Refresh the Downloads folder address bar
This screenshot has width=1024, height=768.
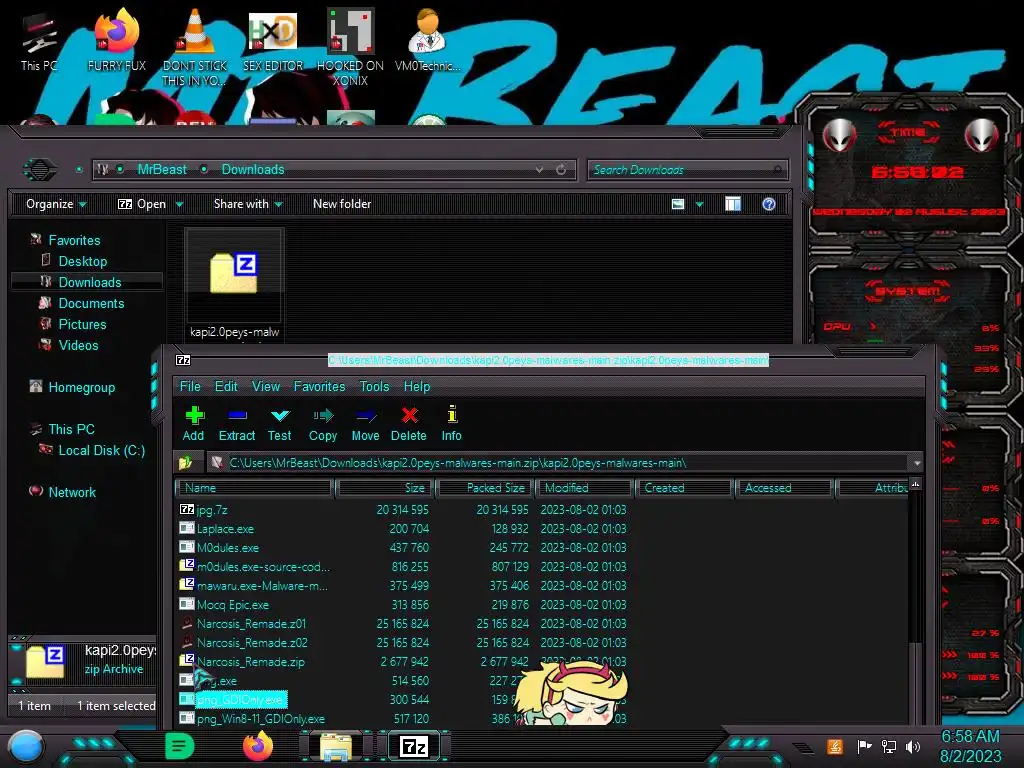pyautogui.click(x=561, y=170)
